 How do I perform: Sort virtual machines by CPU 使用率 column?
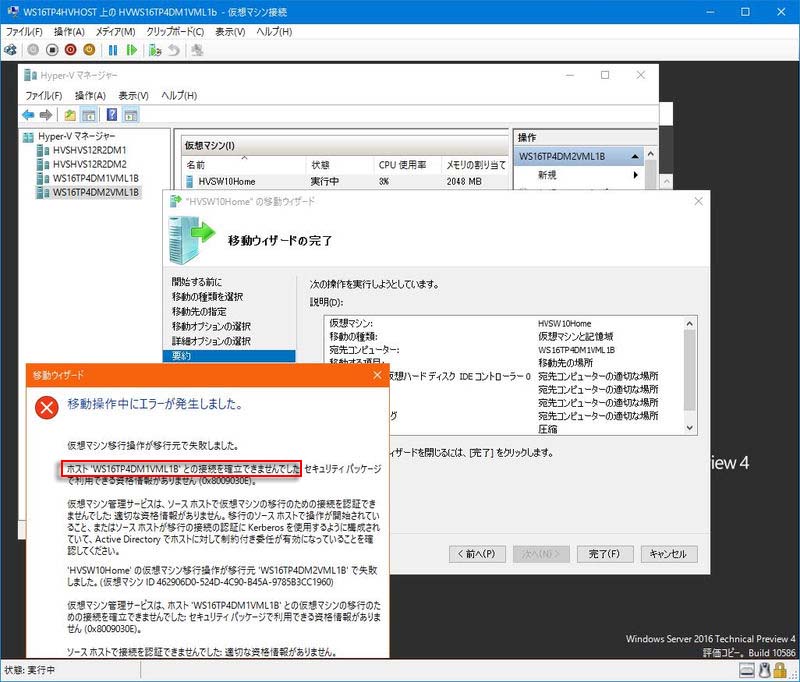click(407, 165)
